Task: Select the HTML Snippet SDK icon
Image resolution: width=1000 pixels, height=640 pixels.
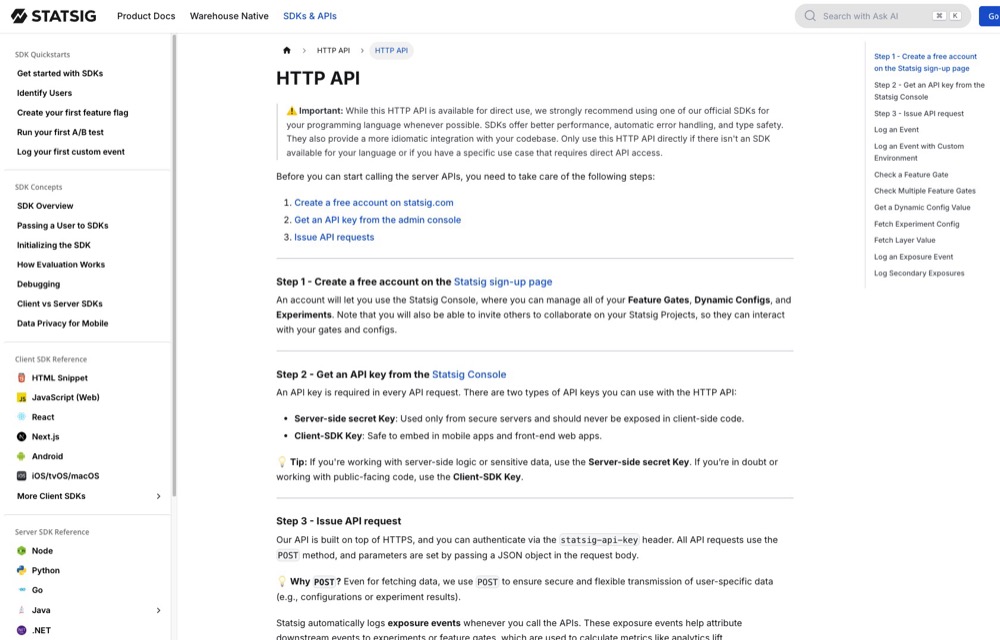Action: pyautogui.click(x=22, y=378)
